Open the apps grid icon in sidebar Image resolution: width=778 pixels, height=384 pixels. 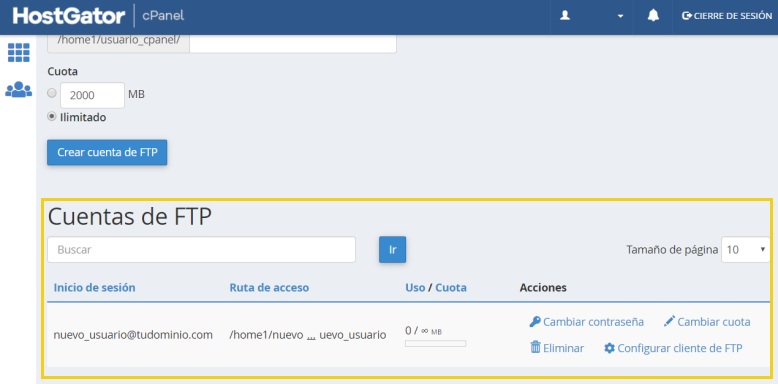[18, 53]
